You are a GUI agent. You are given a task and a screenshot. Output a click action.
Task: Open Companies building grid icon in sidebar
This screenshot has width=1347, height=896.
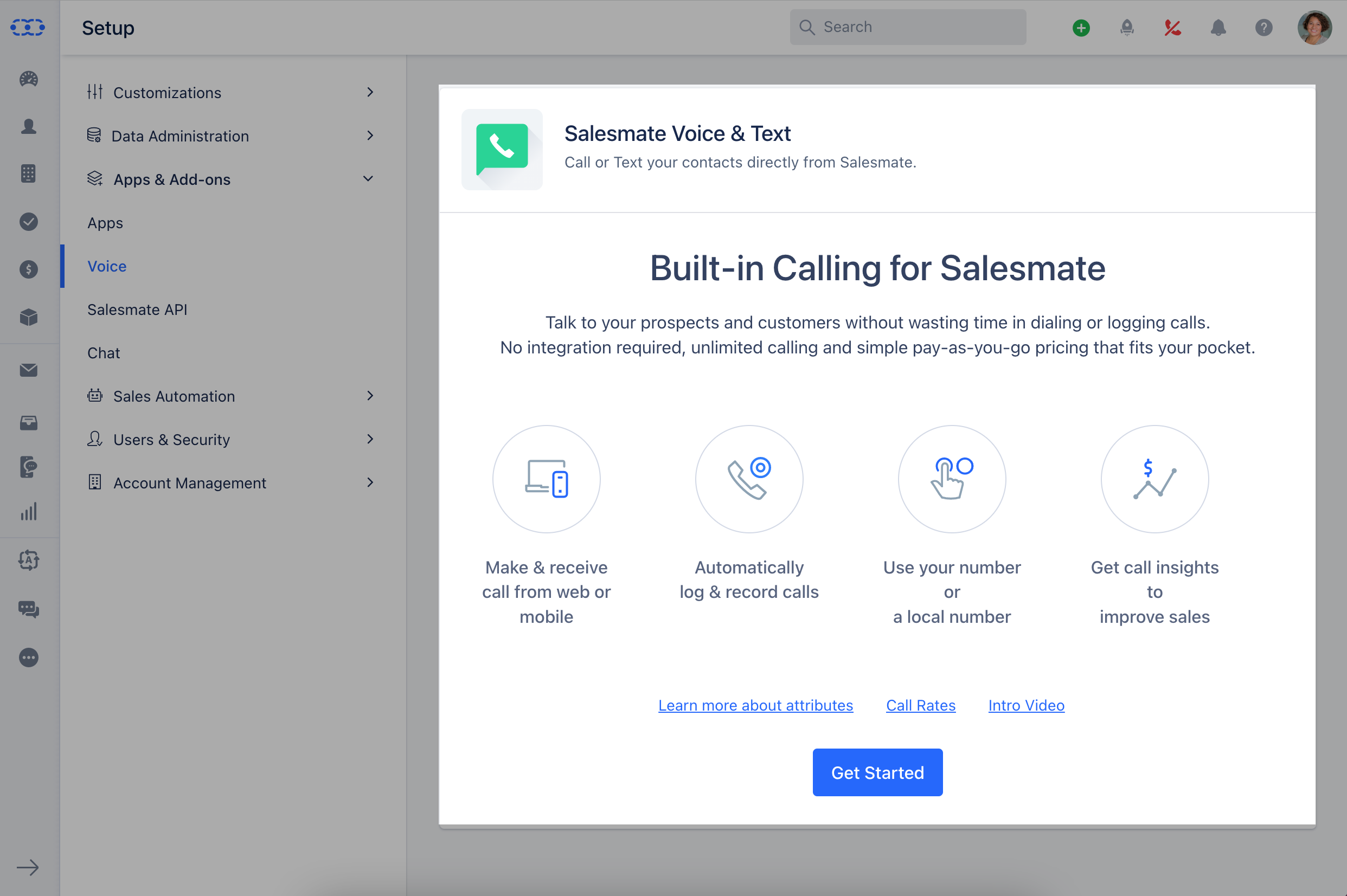point(29,173)
